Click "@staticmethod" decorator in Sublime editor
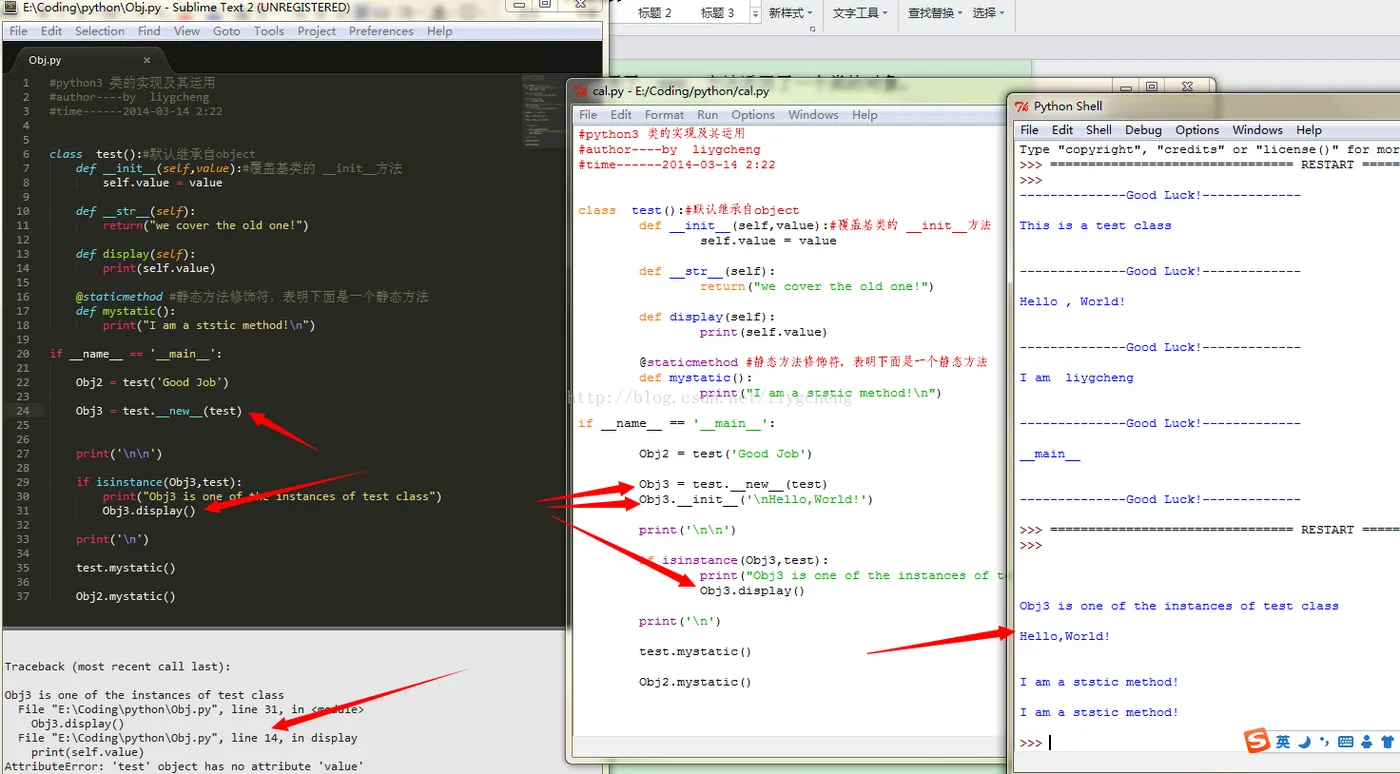This screenshot has height=774, width=1400. [119, 297]
